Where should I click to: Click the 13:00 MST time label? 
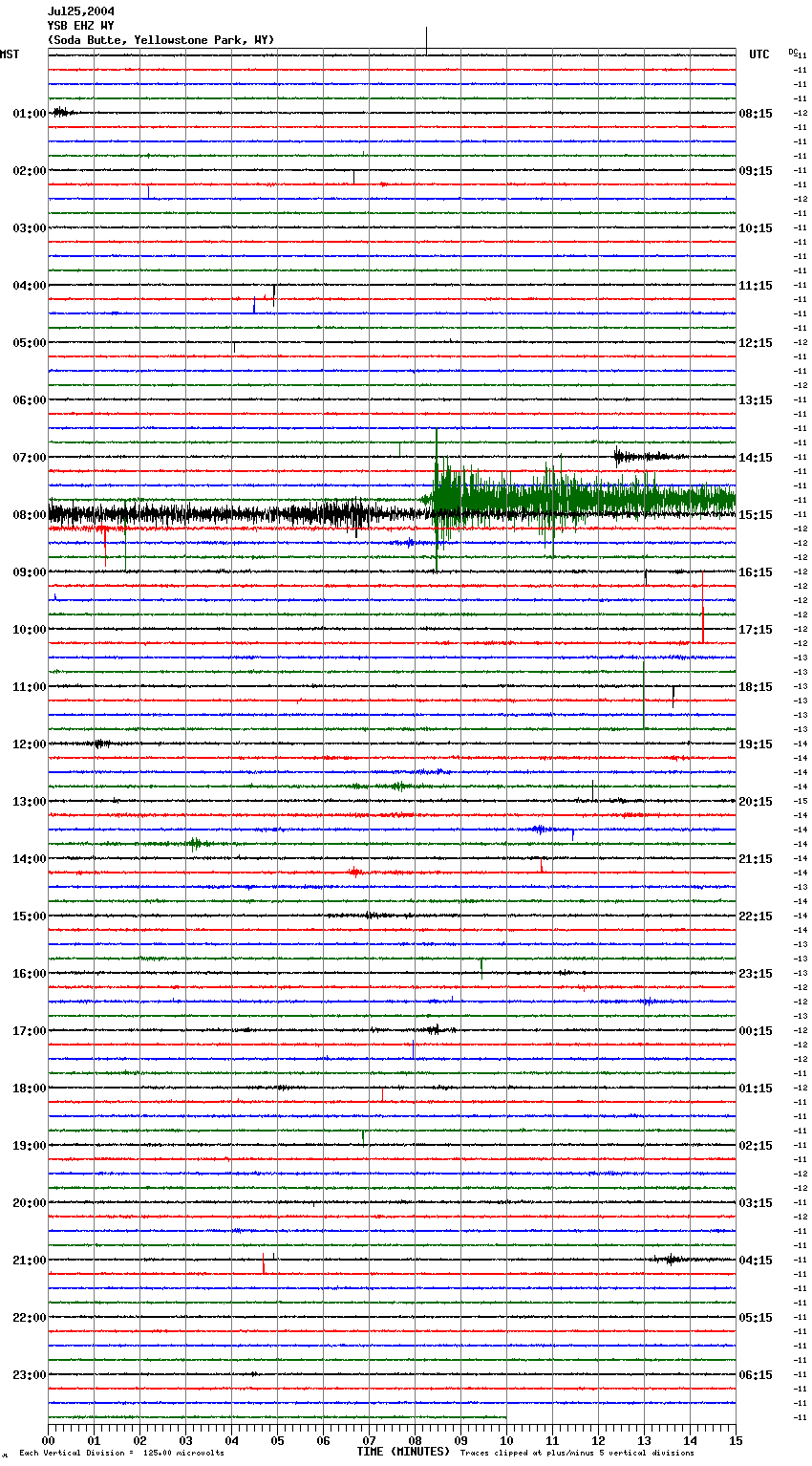tap(30, 802)
